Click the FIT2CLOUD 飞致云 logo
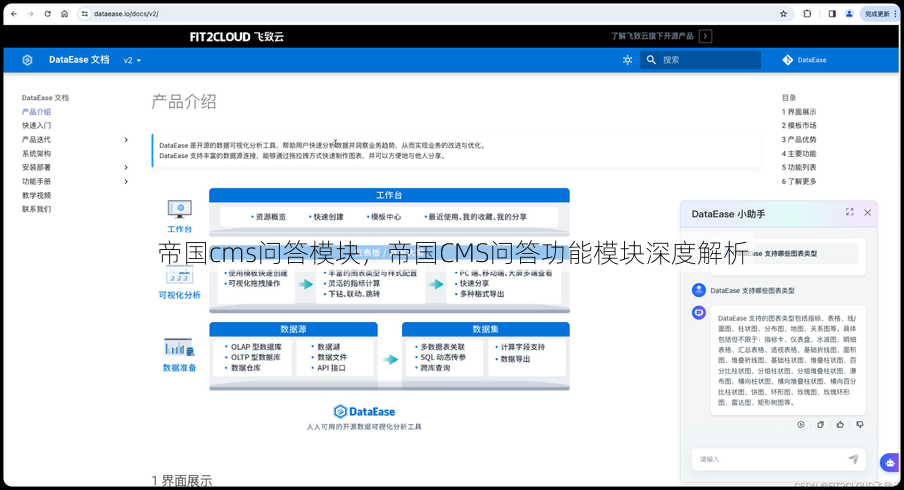The width and height of the screenshot is (904, 490). pos(236,37)
